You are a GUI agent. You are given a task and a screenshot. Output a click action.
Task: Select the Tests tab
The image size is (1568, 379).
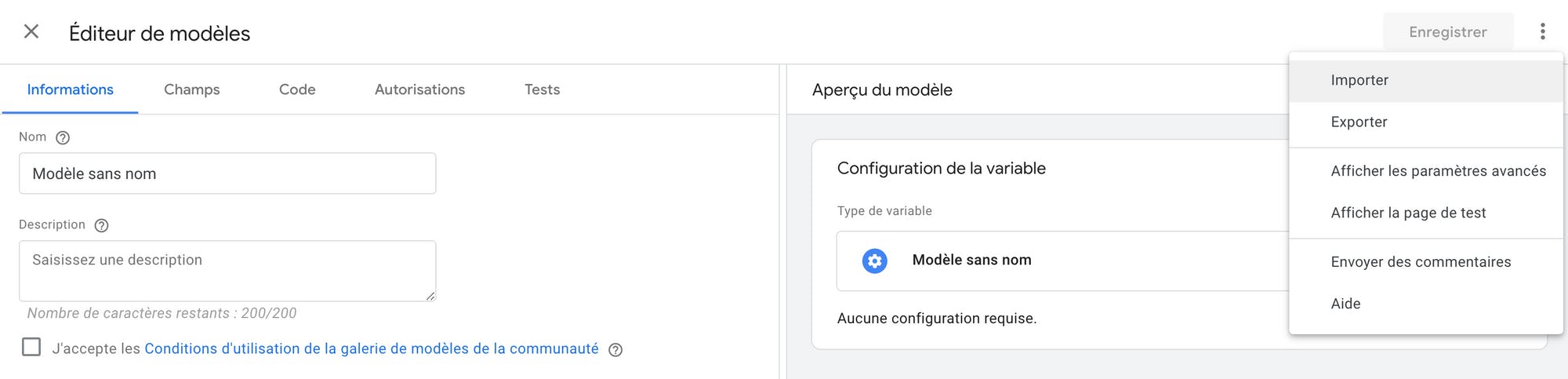(x=542, y=89)
